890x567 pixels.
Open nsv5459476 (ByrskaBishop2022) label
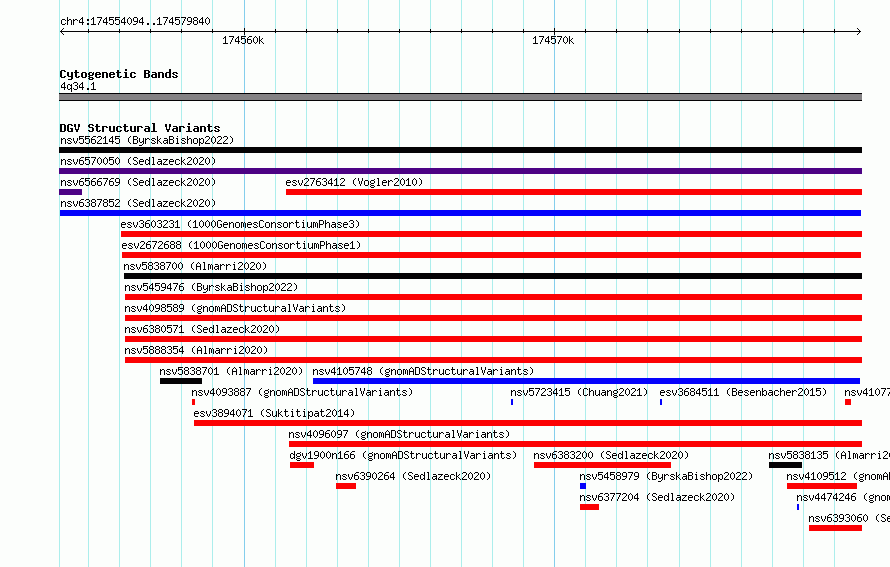[211, 287]
